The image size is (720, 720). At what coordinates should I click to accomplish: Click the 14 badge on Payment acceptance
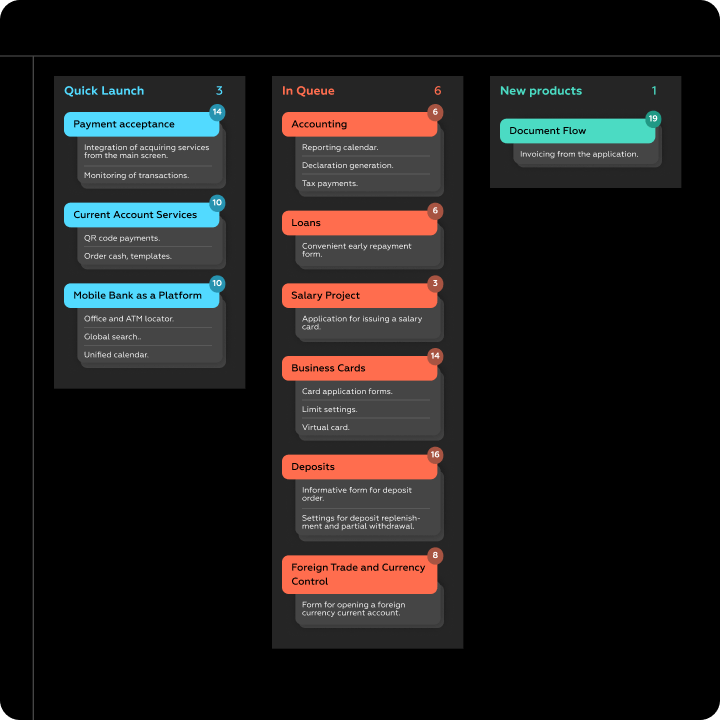point(217,112)
